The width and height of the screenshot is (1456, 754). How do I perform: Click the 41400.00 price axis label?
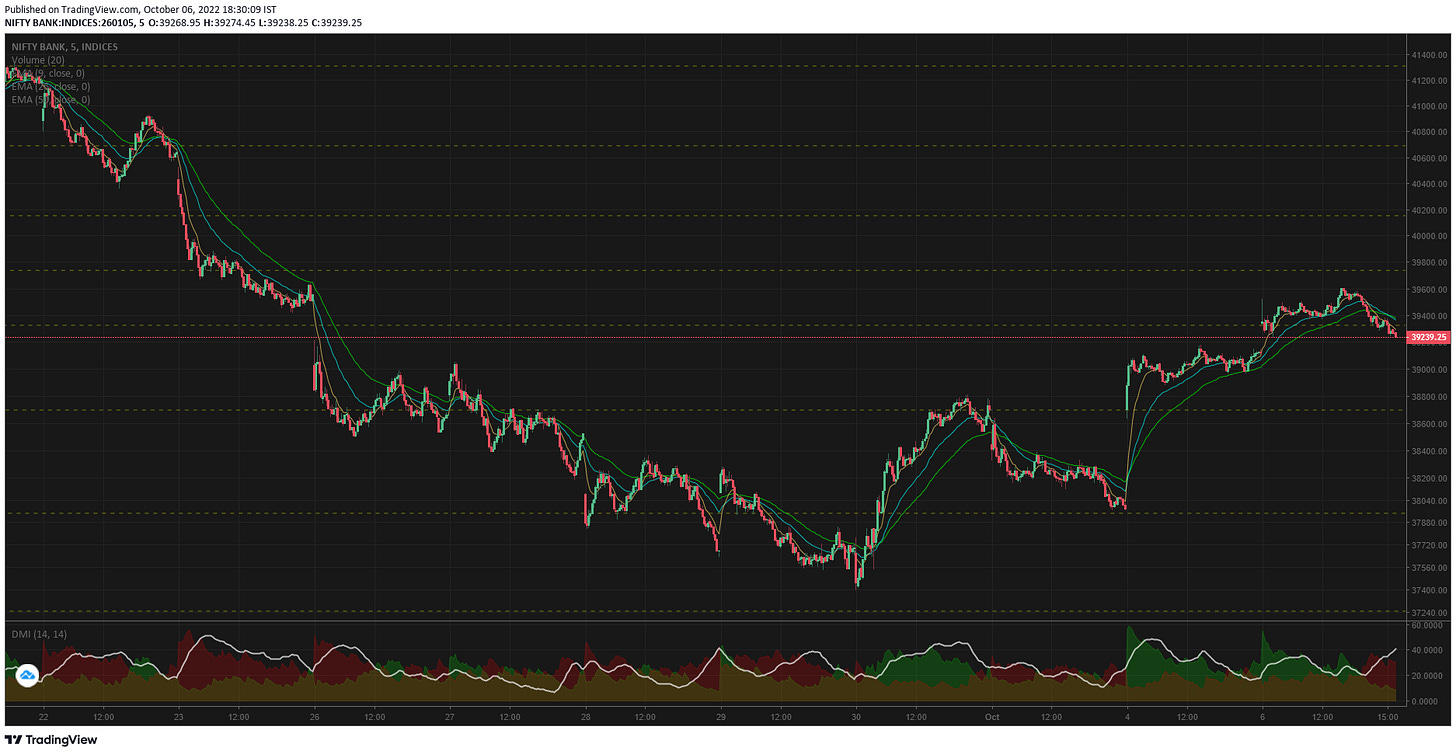1428,54
